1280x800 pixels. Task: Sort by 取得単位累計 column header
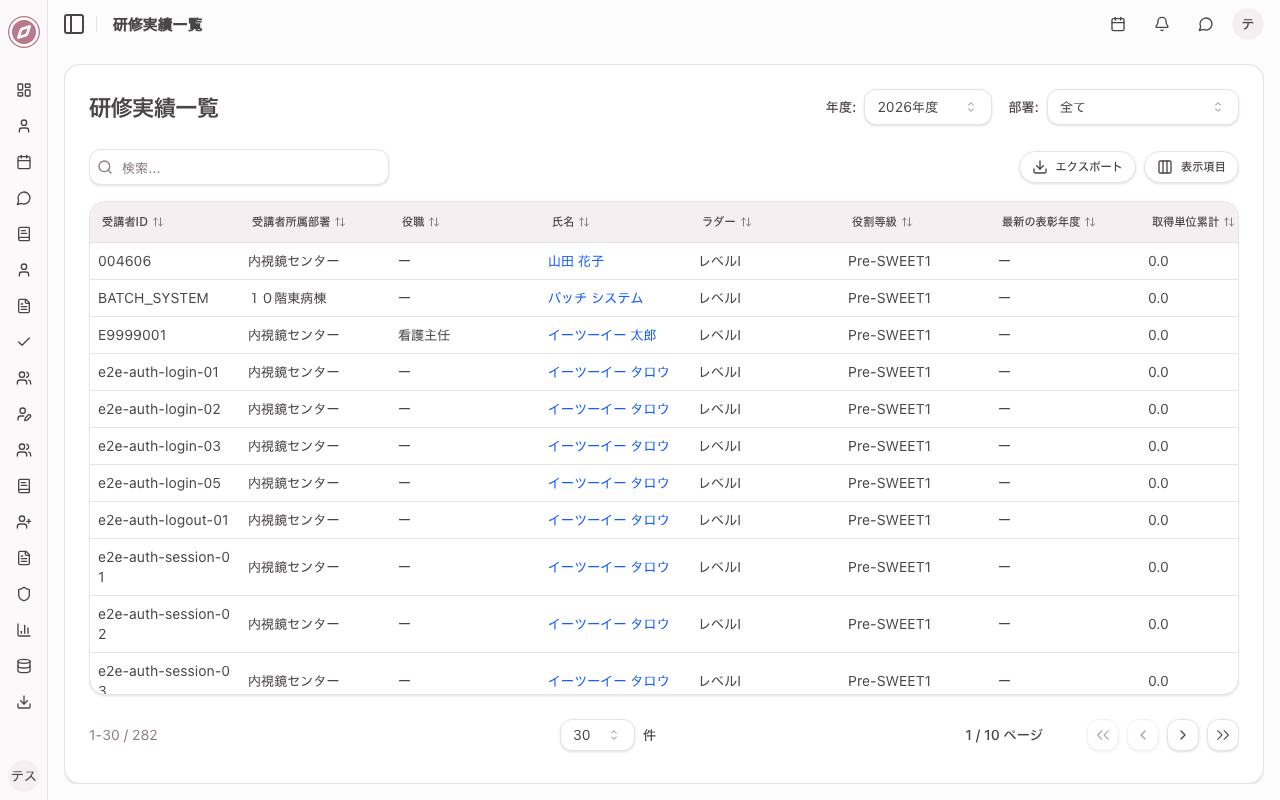[x=1193, y=222]
